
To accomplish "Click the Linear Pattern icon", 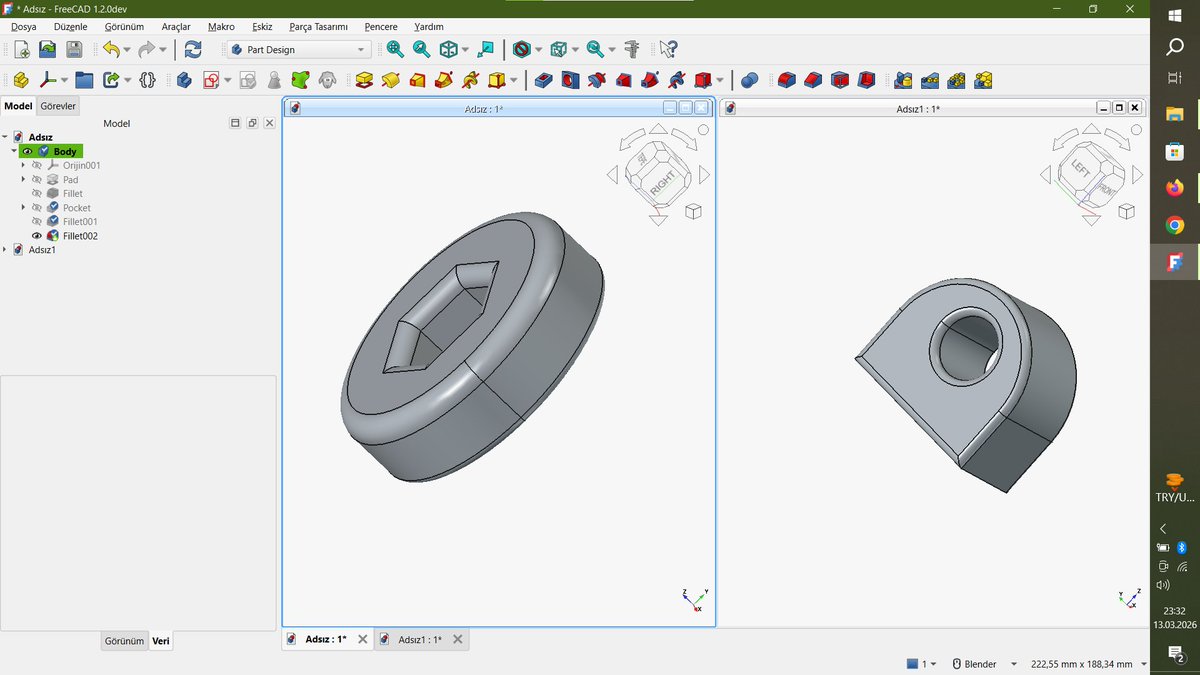I will pos(930,80).
